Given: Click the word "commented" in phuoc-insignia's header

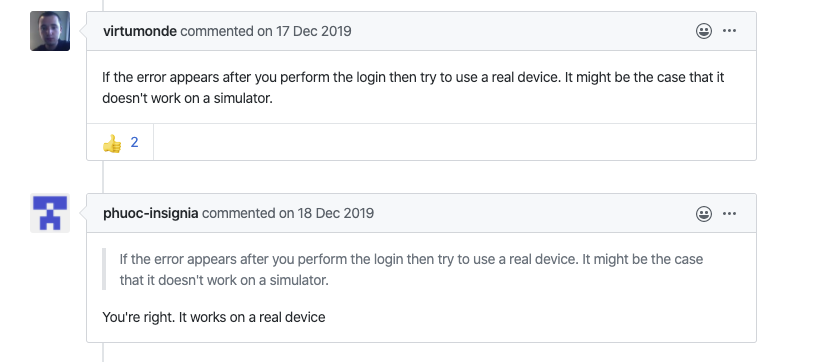Looking at the screenshot, I should tap(239, 213).
